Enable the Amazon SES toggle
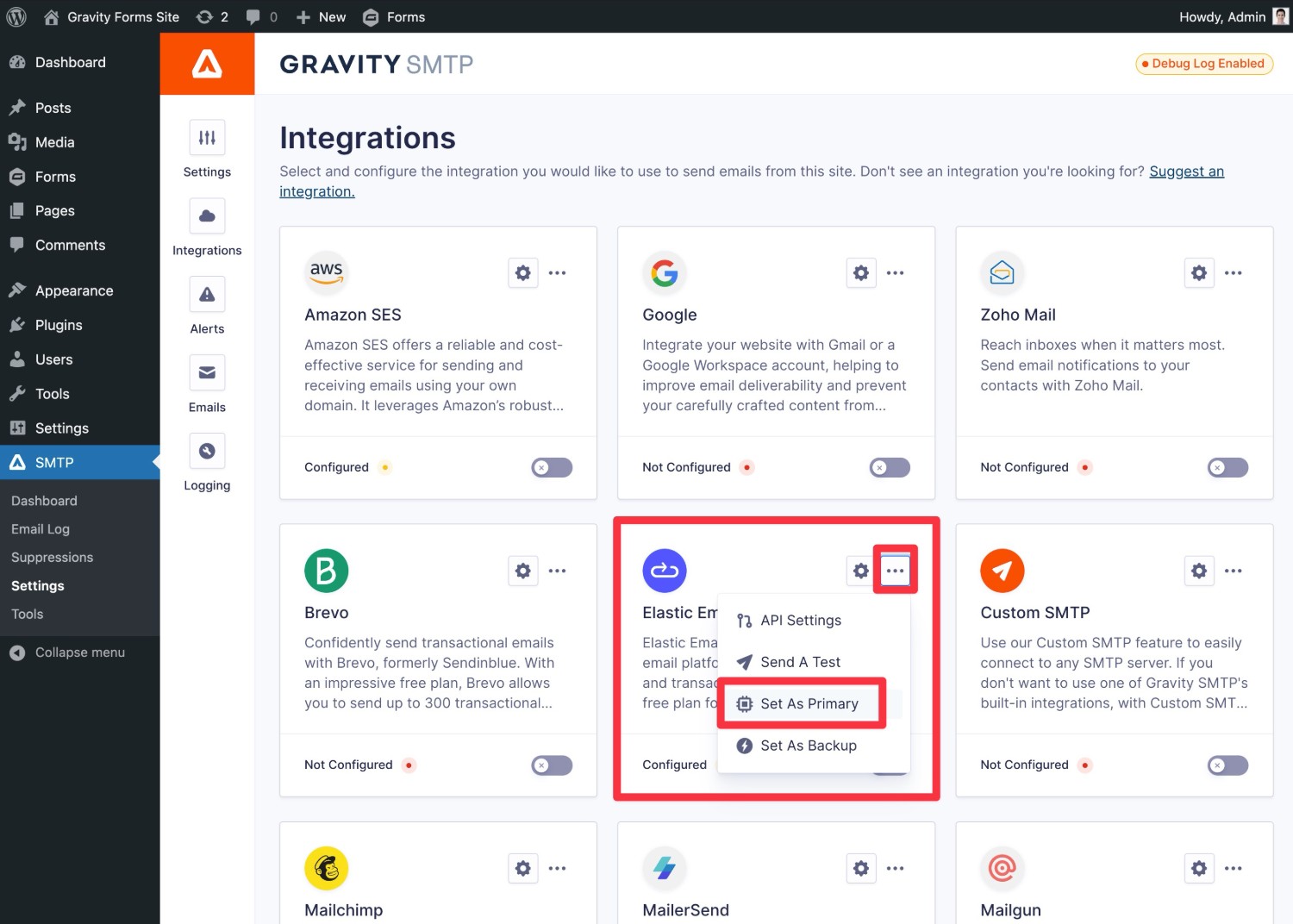Screen dimensions: 1293x924 pyautogui.click(x=552, y=467)
